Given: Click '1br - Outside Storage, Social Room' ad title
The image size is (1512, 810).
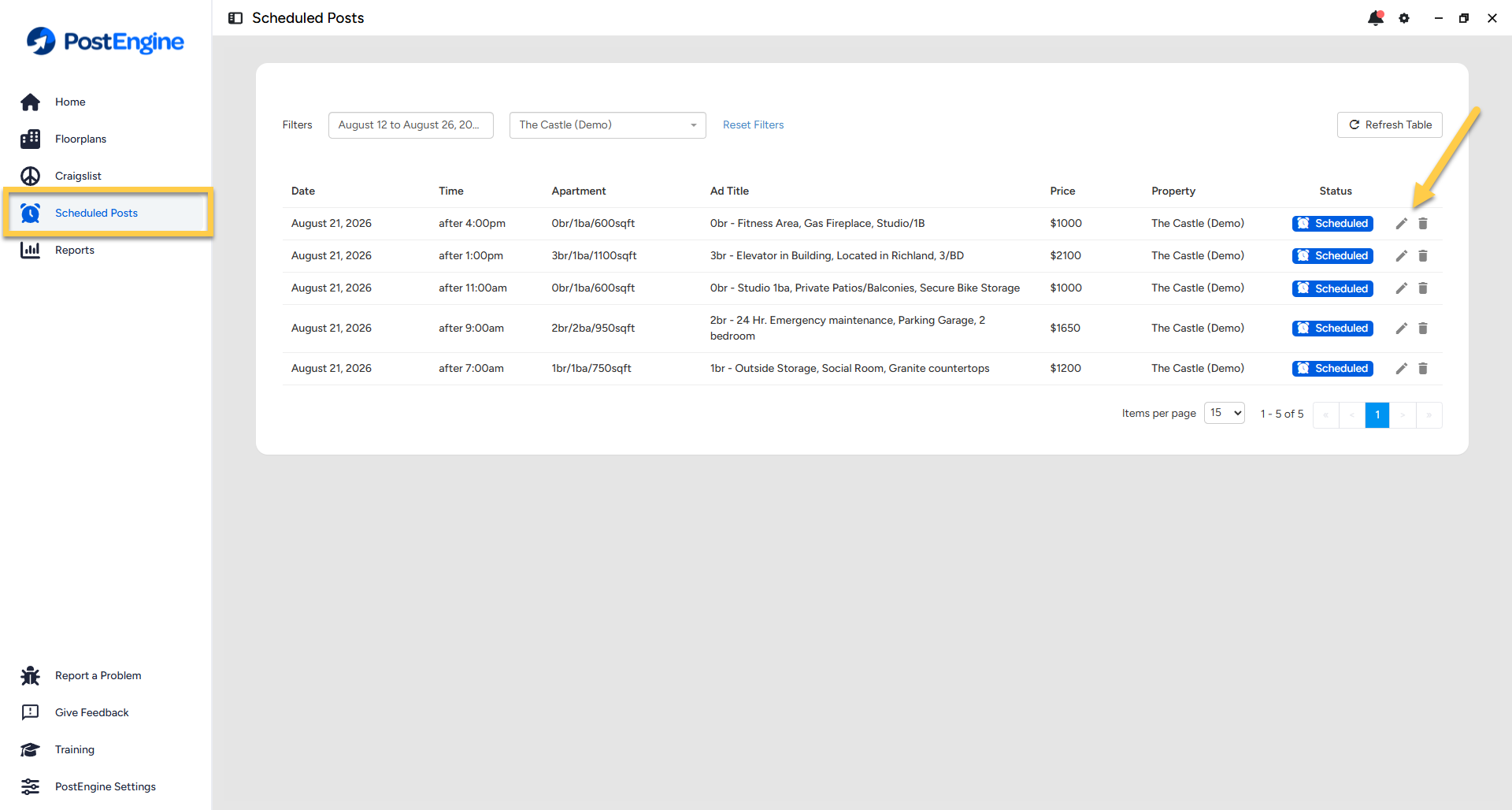Looking at the screenshot, I should [850, 369].
